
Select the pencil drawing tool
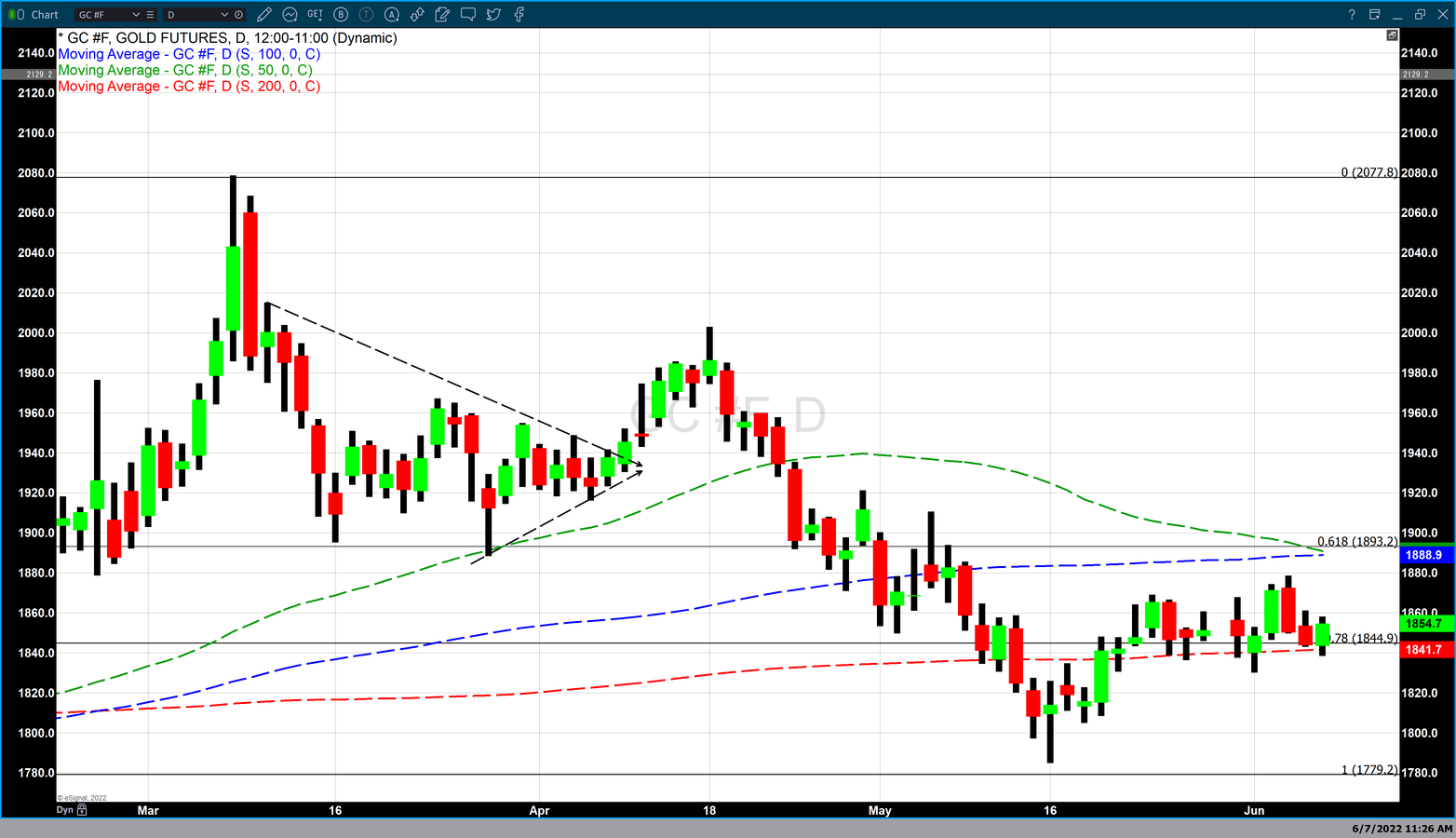tap(264, 14)
